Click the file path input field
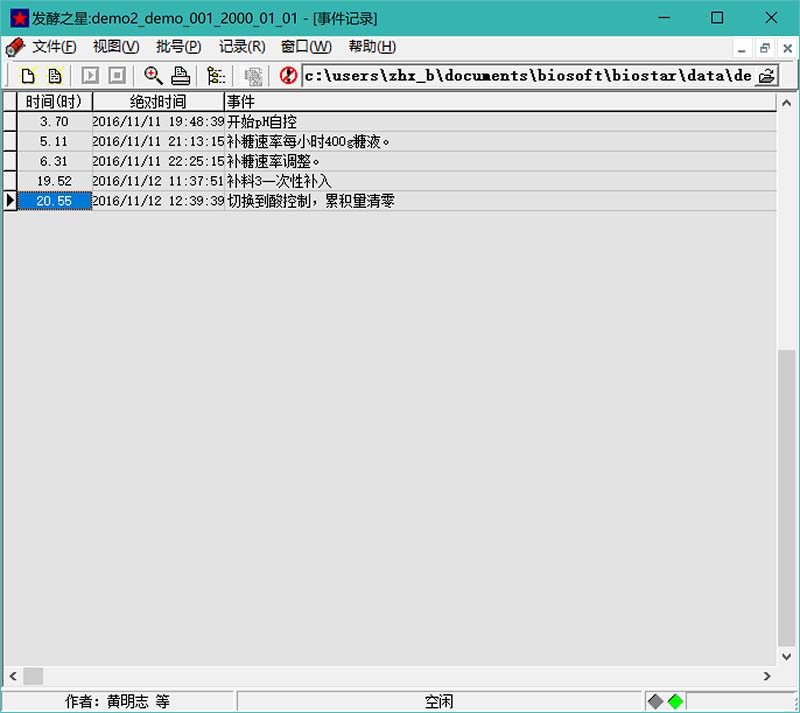The width and height of the screenshot is (800, 713). (x=526, y=76)
